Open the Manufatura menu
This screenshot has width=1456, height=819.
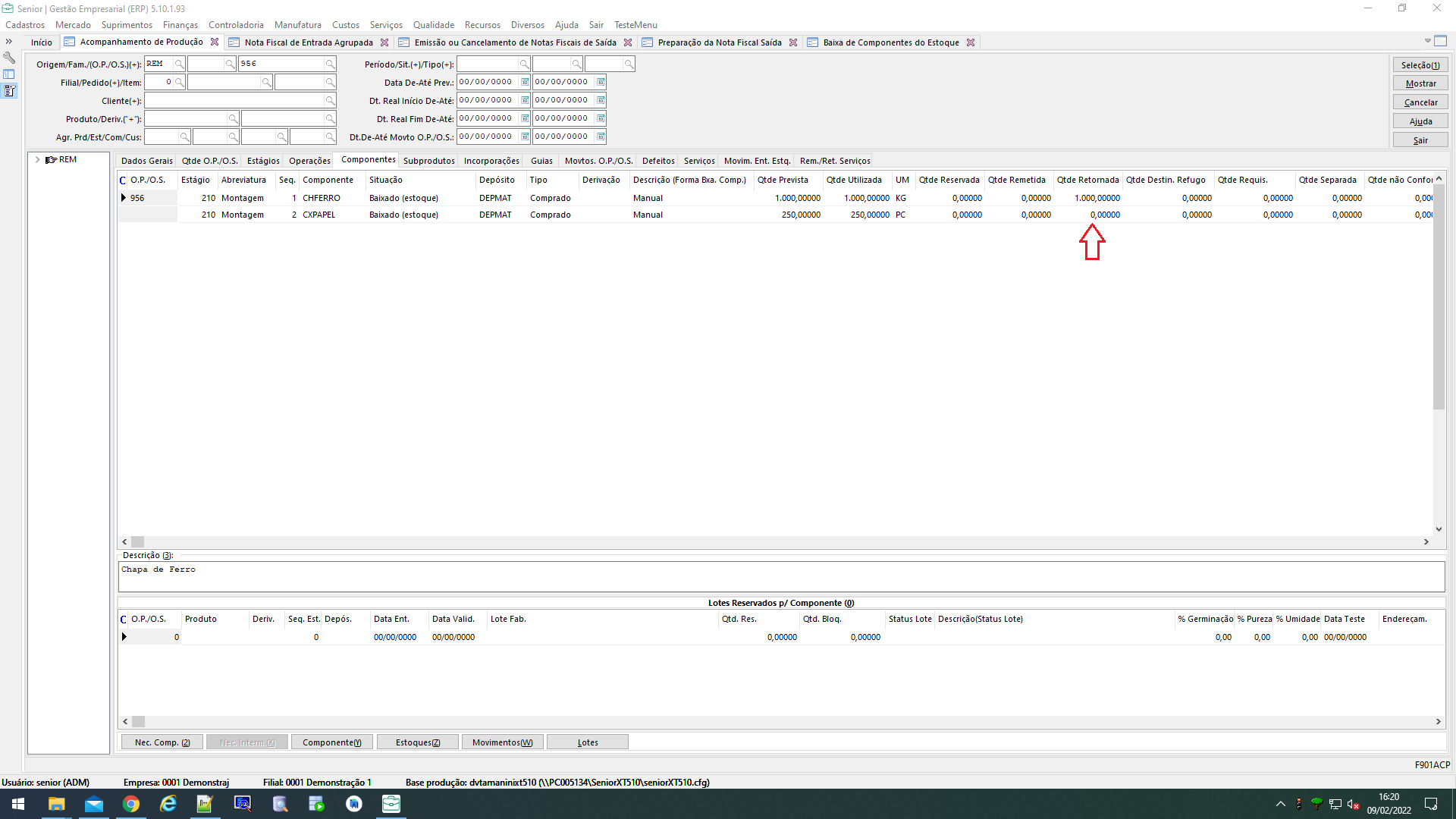click(297, 25)
